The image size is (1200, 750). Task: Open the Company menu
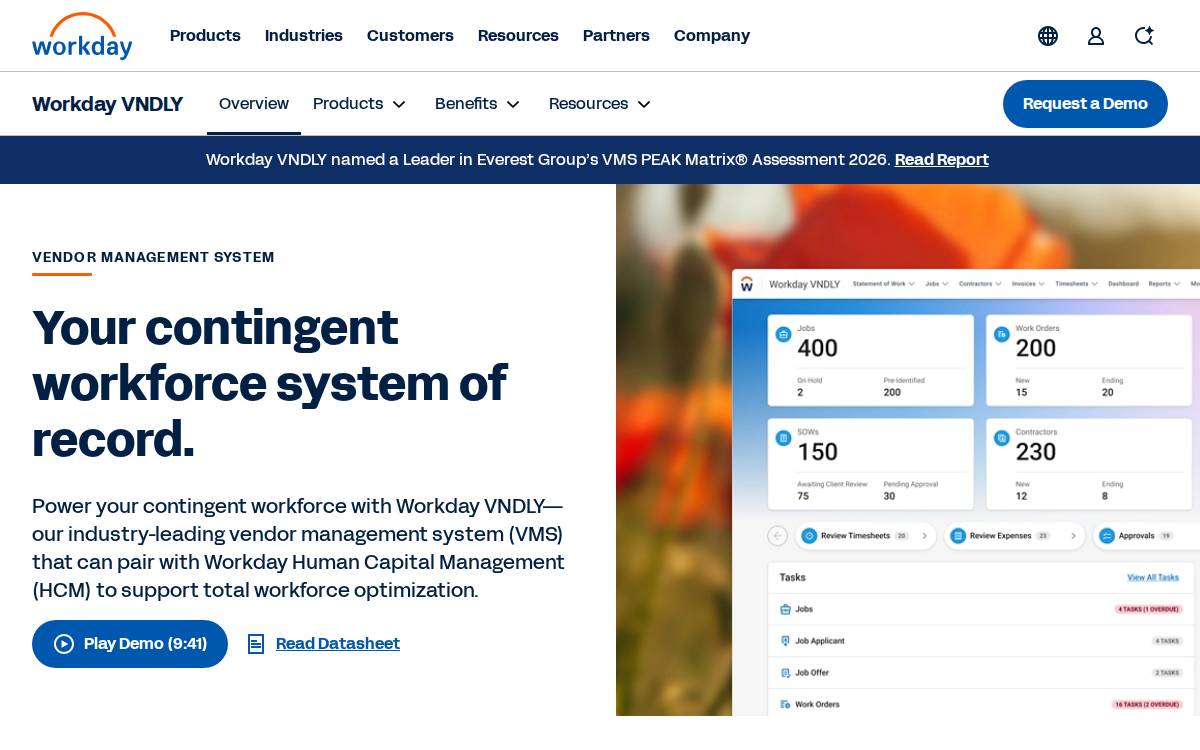click(x=712, y=36)
